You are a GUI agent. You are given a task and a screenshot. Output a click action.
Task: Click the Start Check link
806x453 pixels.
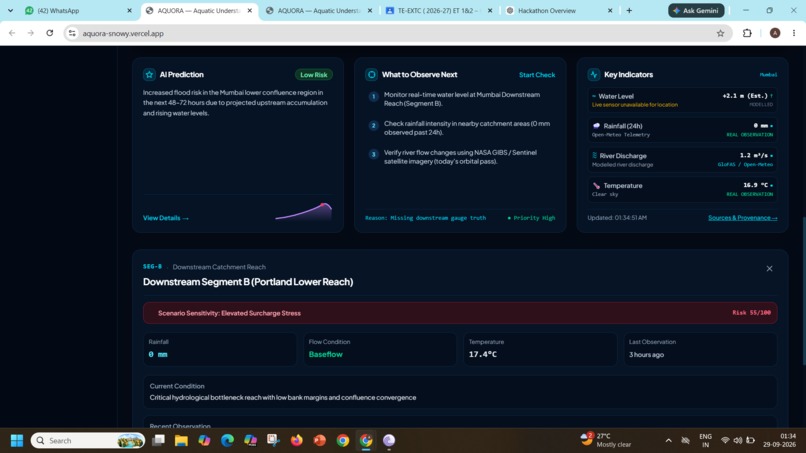click(x=537, y=75)
